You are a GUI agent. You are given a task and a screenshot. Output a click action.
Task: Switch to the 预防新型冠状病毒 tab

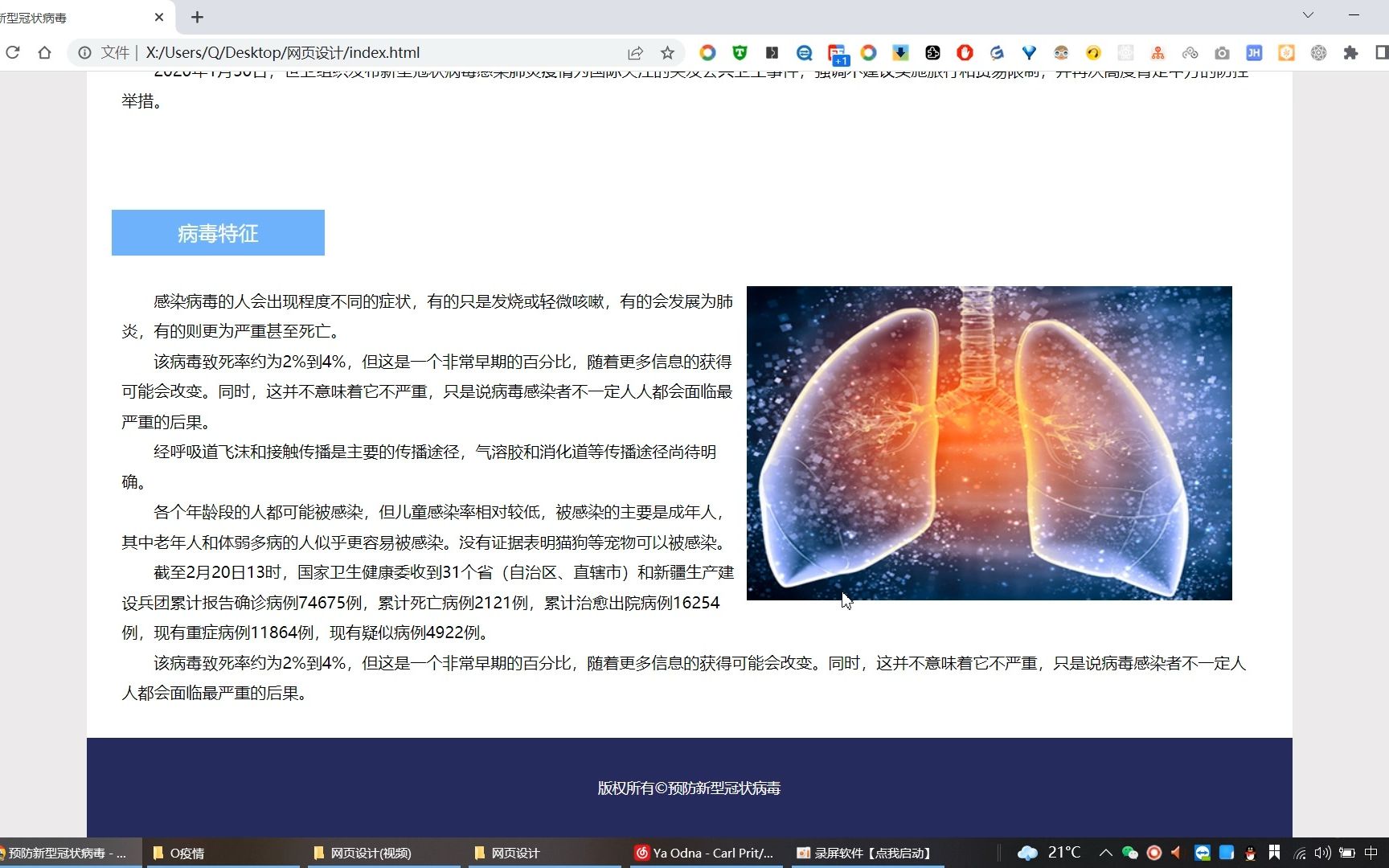click(72, 16)
